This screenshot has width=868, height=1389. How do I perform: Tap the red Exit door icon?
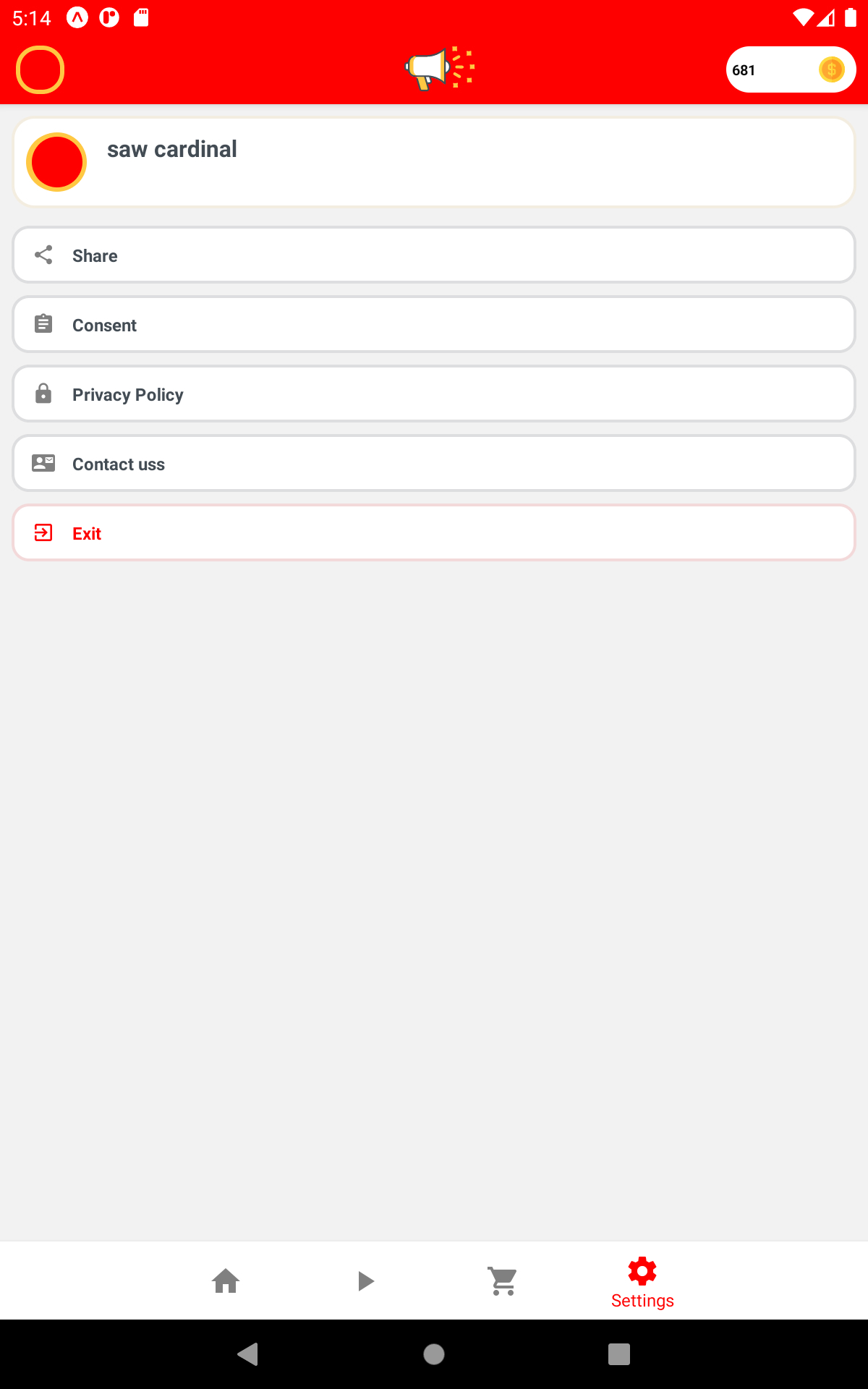pyautogui.click(x=43, y=533)
